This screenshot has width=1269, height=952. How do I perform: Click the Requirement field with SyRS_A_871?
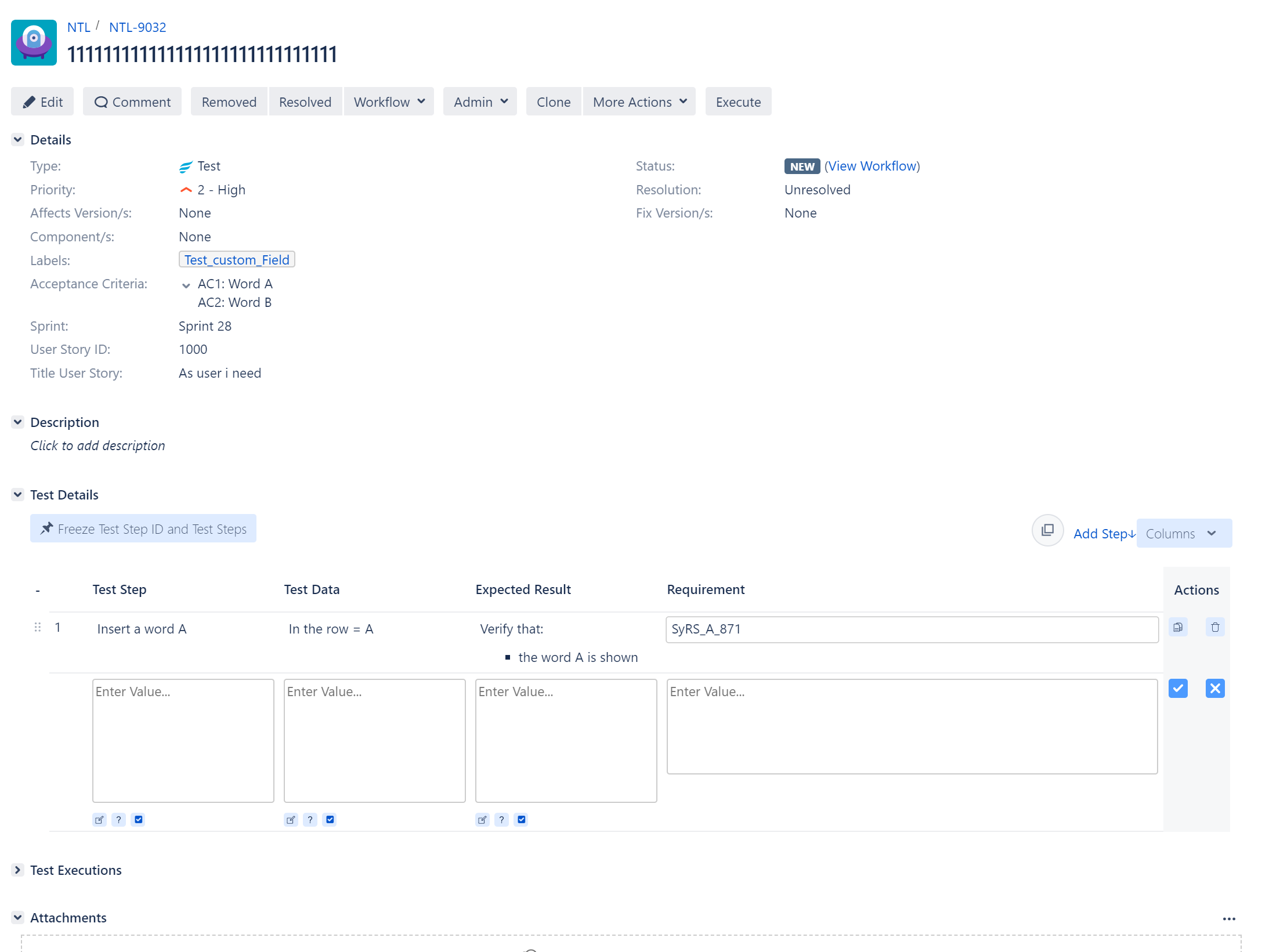[912, 629]
